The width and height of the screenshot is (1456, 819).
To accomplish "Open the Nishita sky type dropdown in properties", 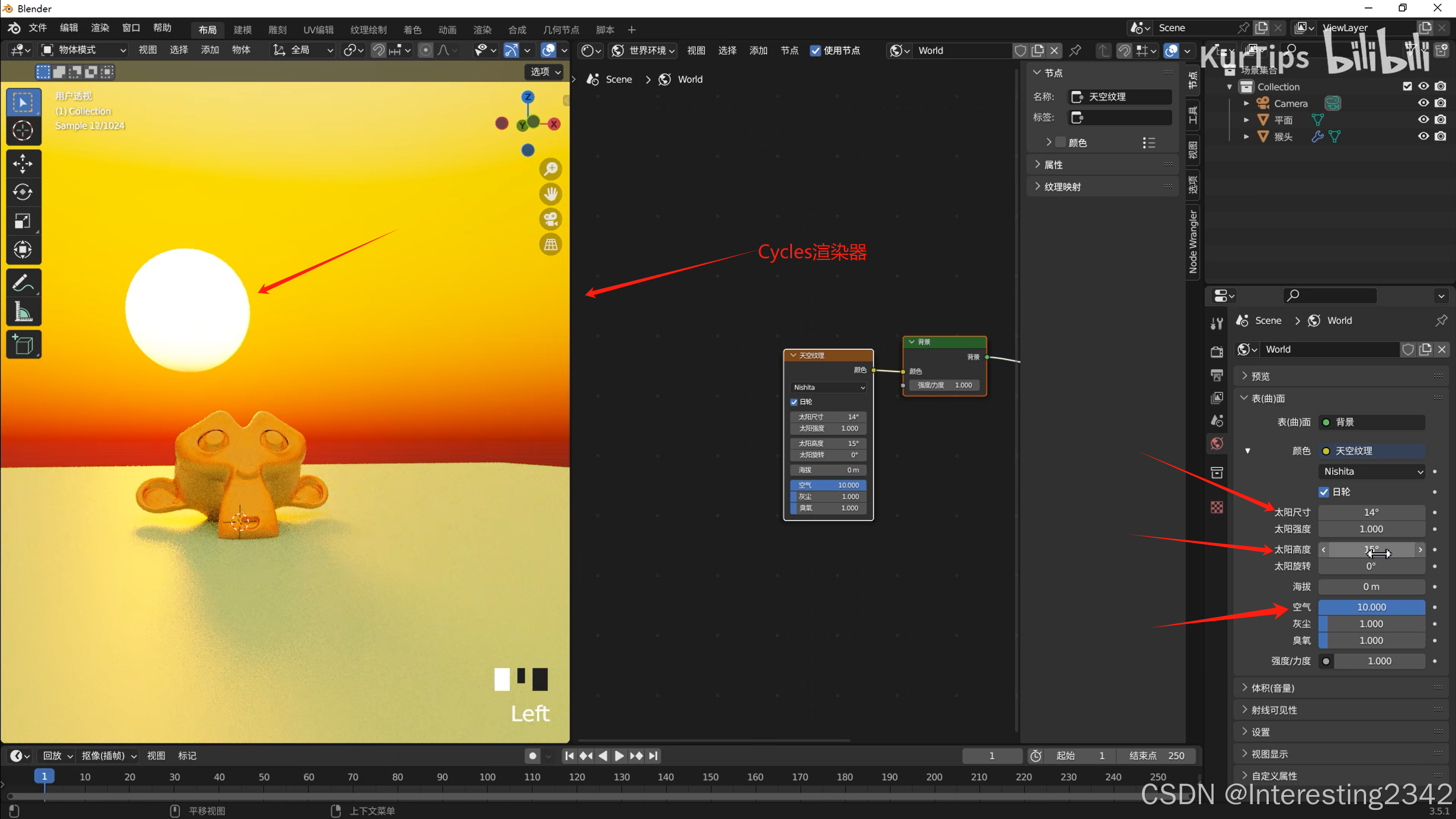I will pos(1372,471).
